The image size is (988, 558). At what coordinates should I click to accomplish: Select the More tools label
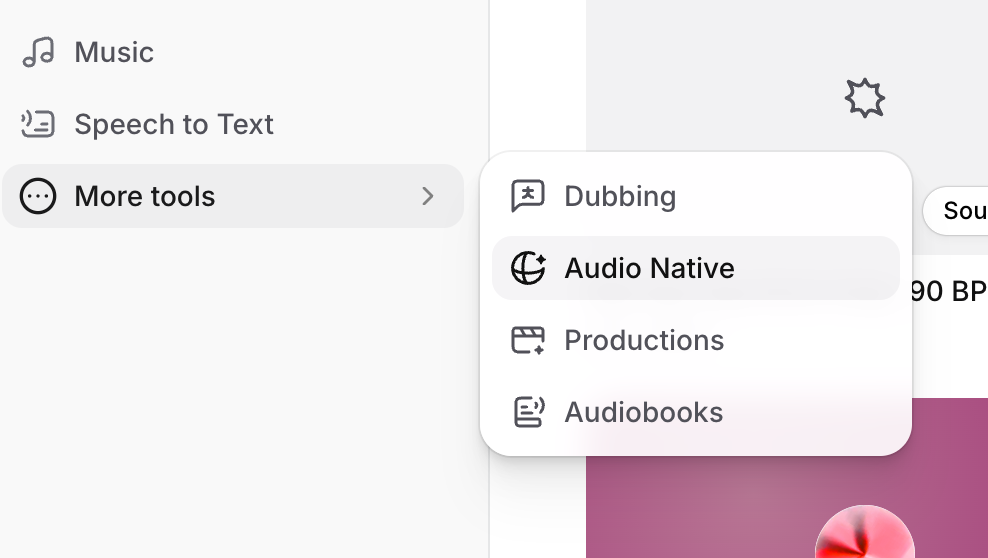point(145,196)
